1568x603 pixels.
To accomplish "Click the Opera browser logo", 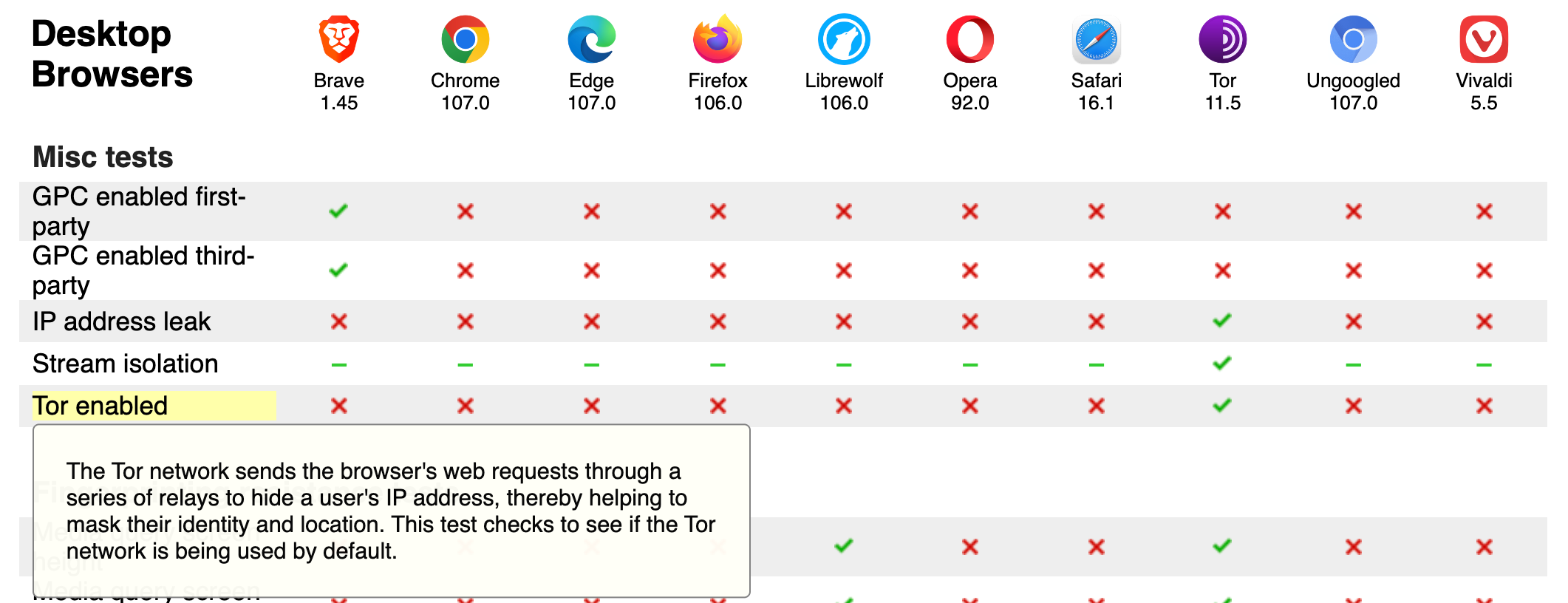I will [969, 39].
